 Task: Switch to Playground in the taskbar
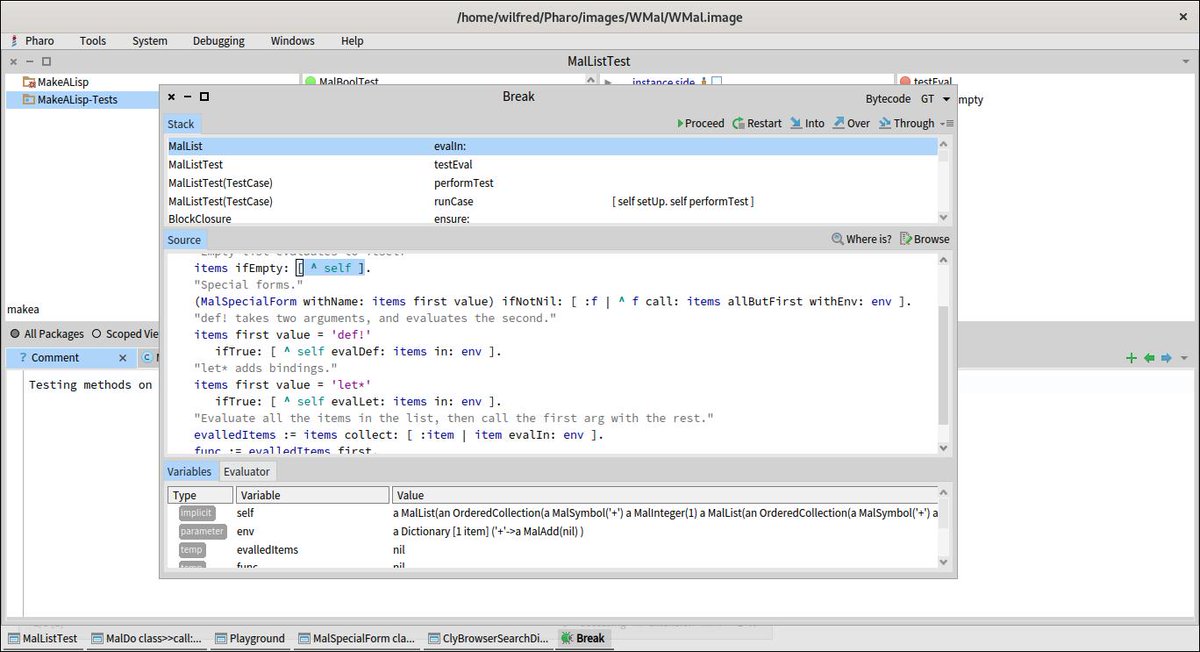250,638
